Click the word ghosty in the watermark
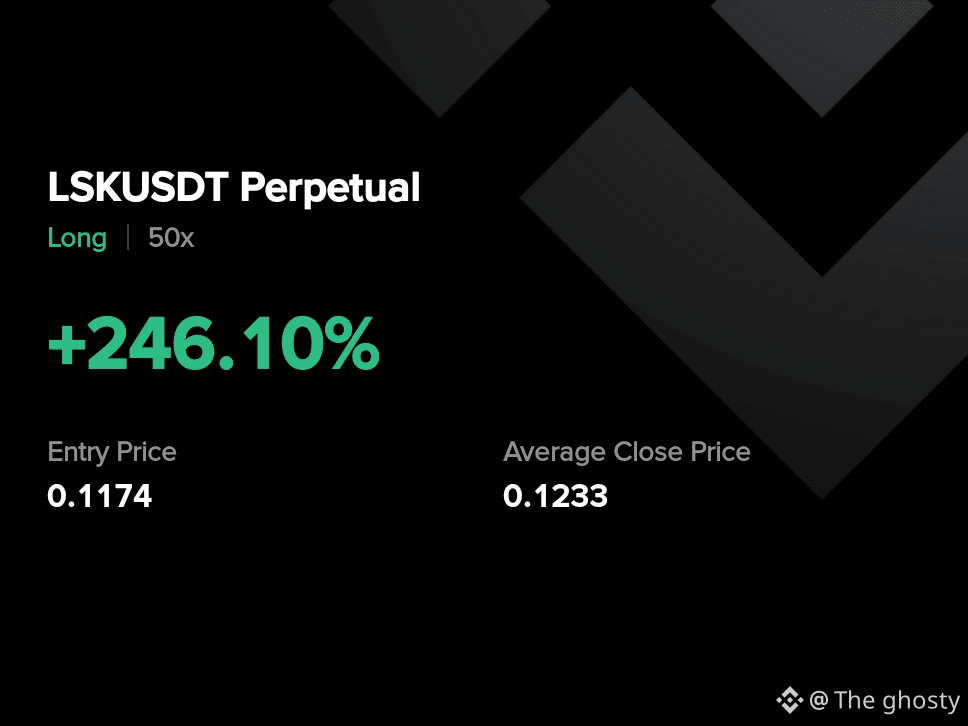 (x=921, y=703)
